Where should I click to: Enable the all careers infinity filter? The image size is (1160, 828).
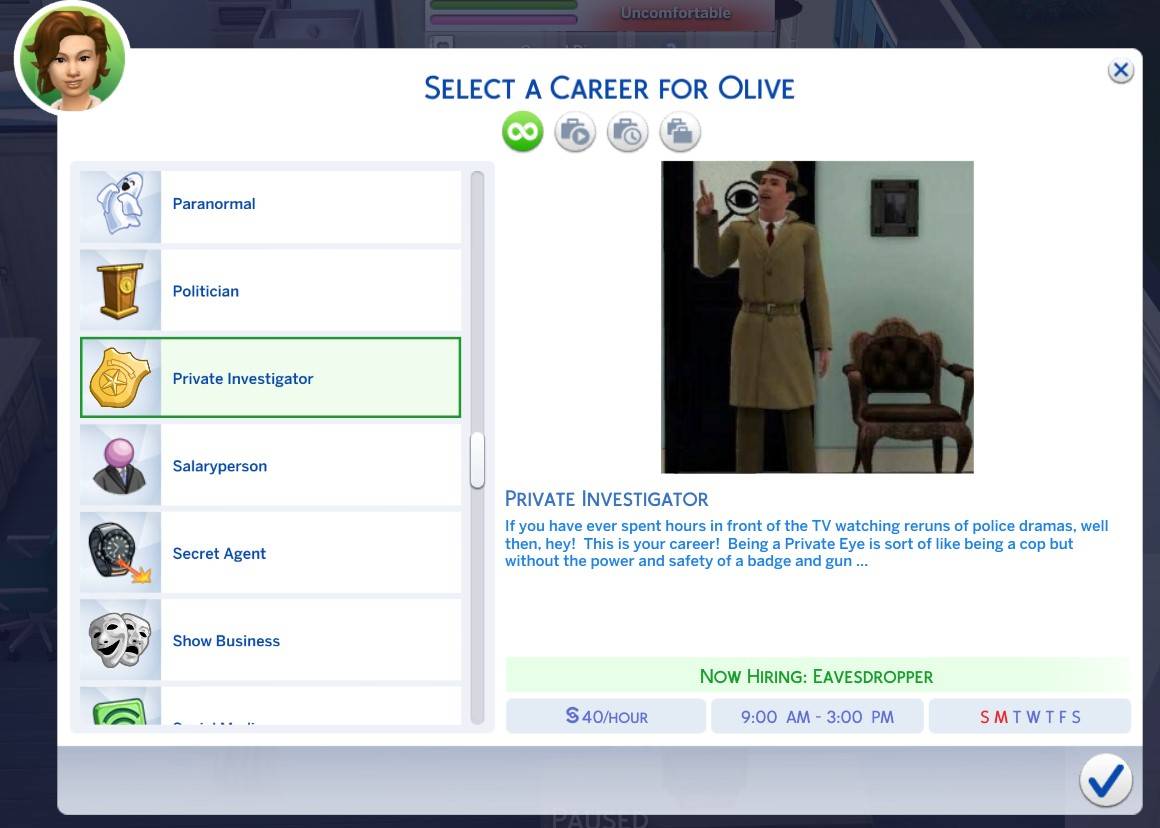tap(521, 131)
